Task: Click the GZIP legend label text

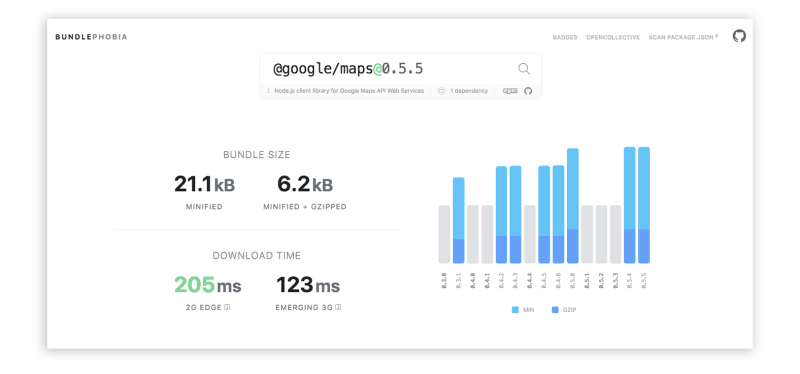Action: 570,310
